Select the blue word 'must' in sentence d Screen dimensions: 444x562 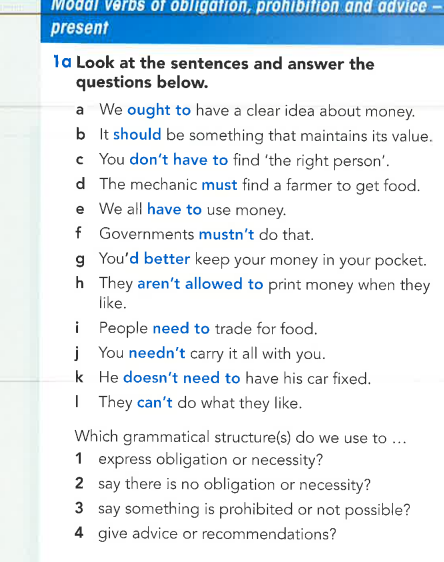(219, 185)
